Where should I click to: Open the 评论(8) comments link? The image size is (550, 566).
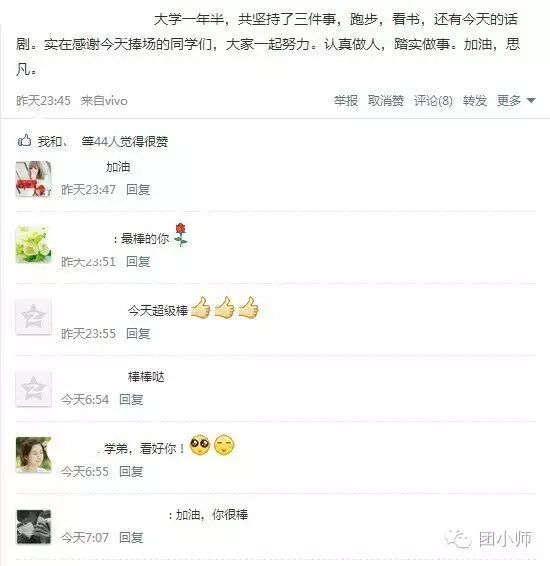tap(433, 100)
